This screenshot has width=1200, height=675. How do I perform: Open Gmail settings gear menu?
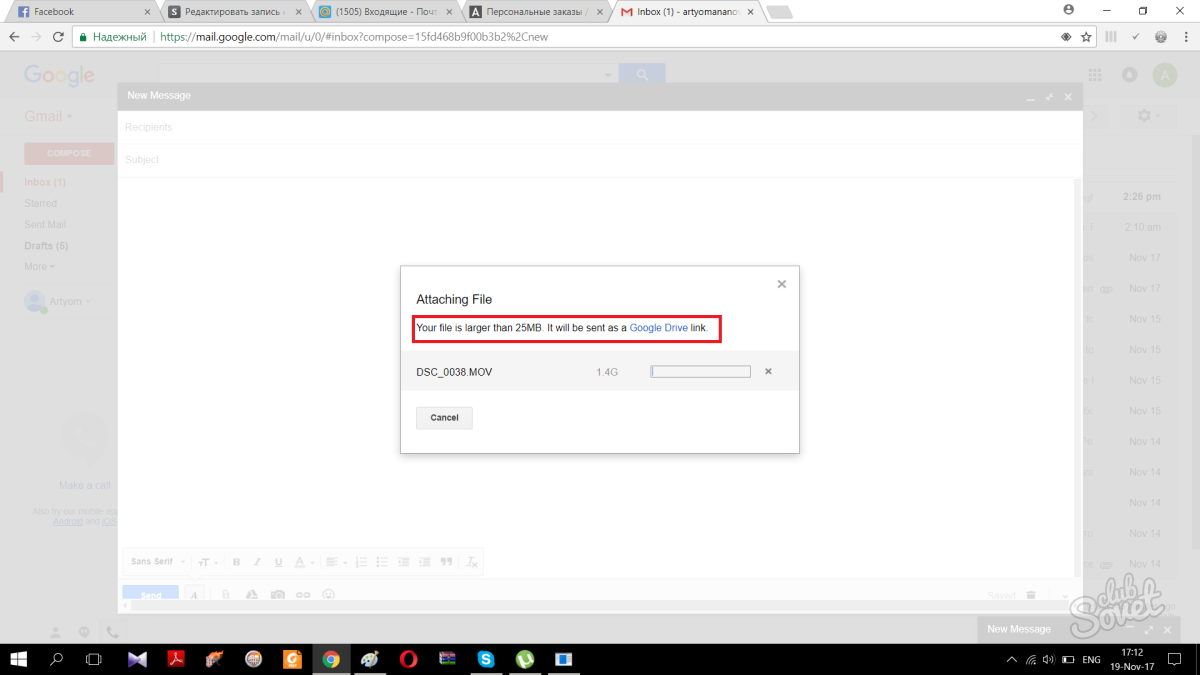[x=1147, y=116]
